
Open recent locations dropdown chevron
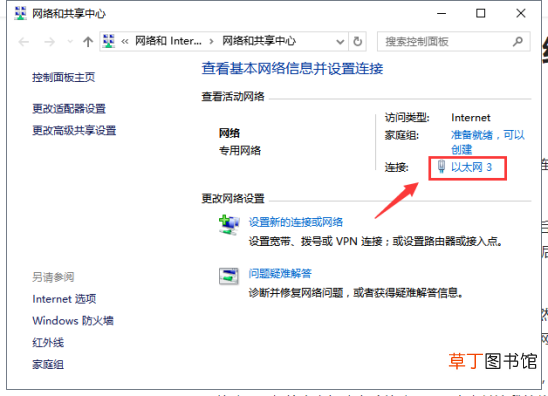click(x=70, y=42)
